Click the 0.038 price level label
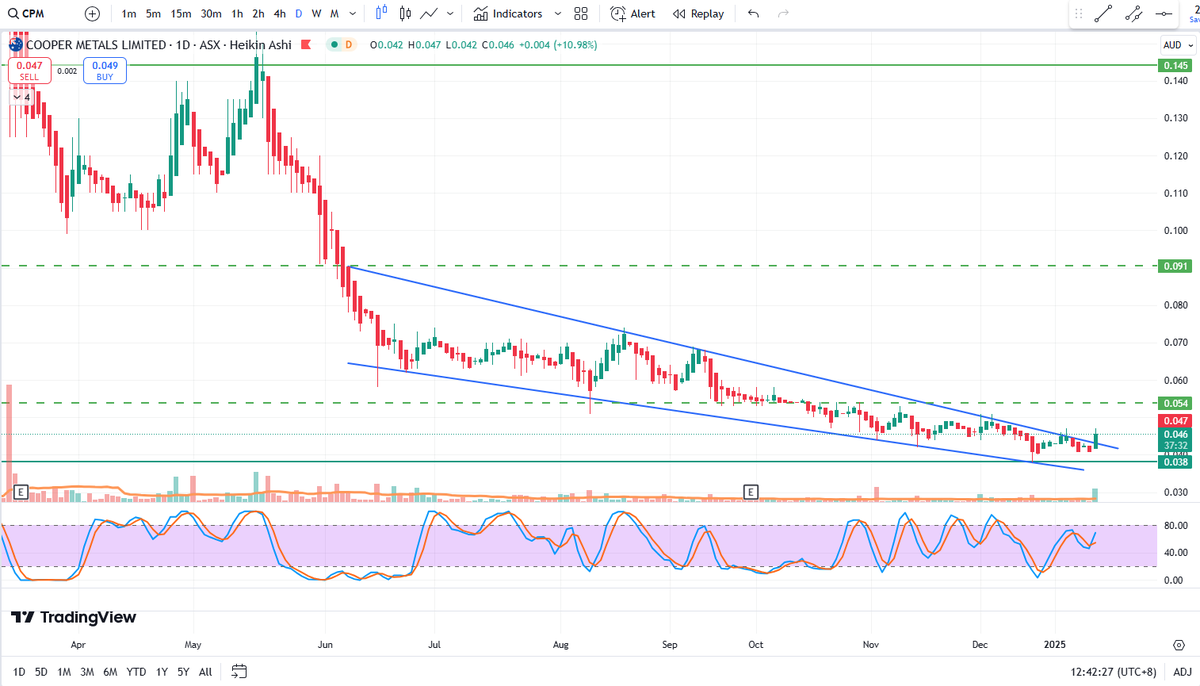Image resolution: width=1200 pixels, height=686 pixels. (1173, 462)
